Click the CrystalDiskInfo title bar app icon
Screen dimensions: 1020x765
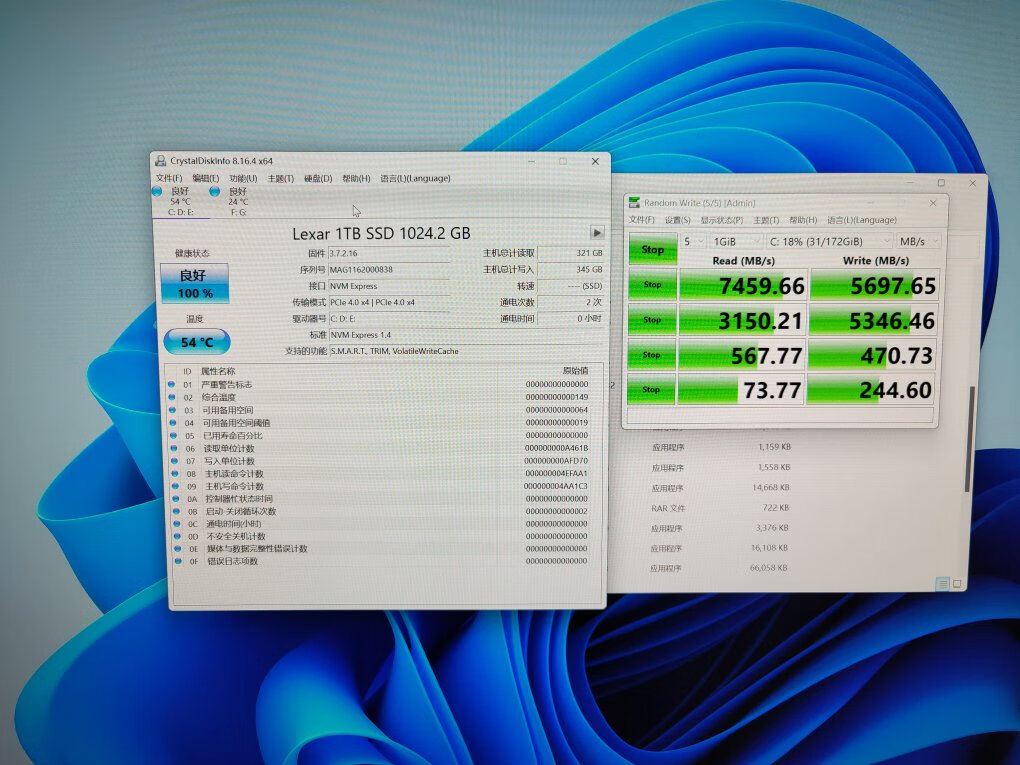pos(160,161)
